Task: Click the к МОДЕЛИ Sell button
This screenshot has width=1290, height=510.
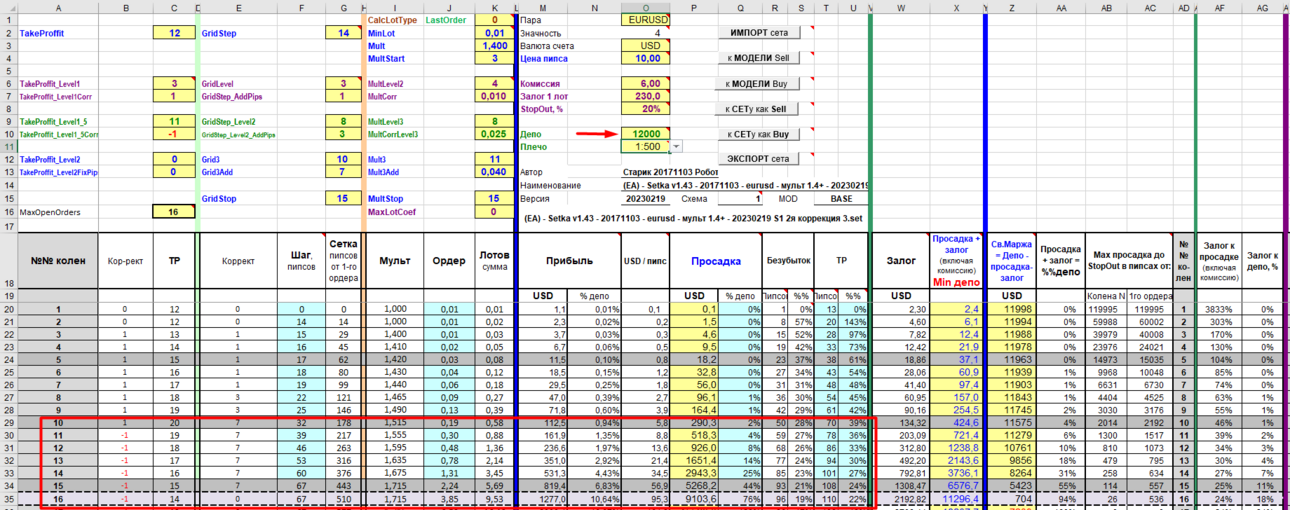Action: pyautogui.click(x=758, y=58)
